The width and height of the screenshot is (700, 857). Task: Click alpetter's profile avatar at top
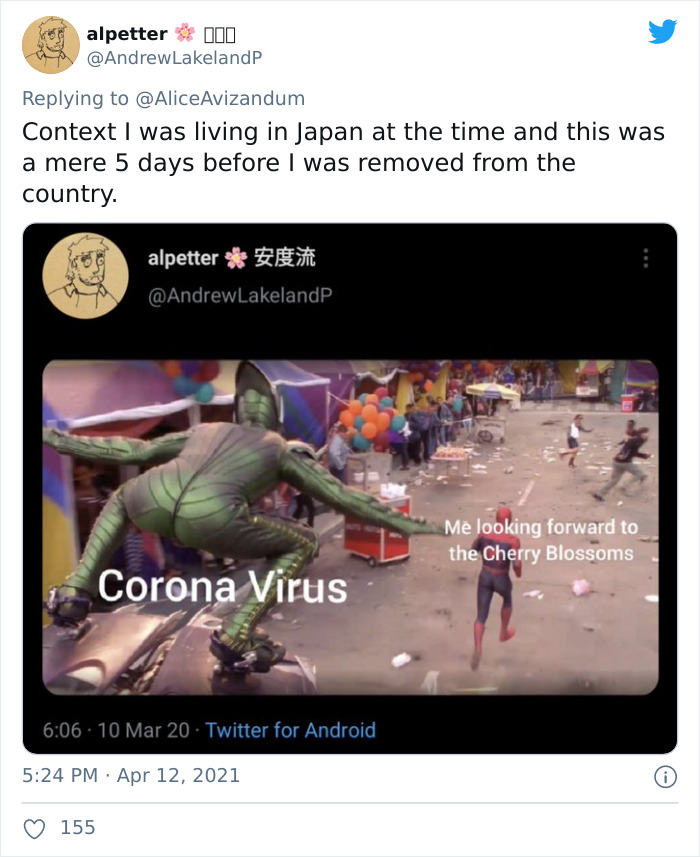click(51, 45)
